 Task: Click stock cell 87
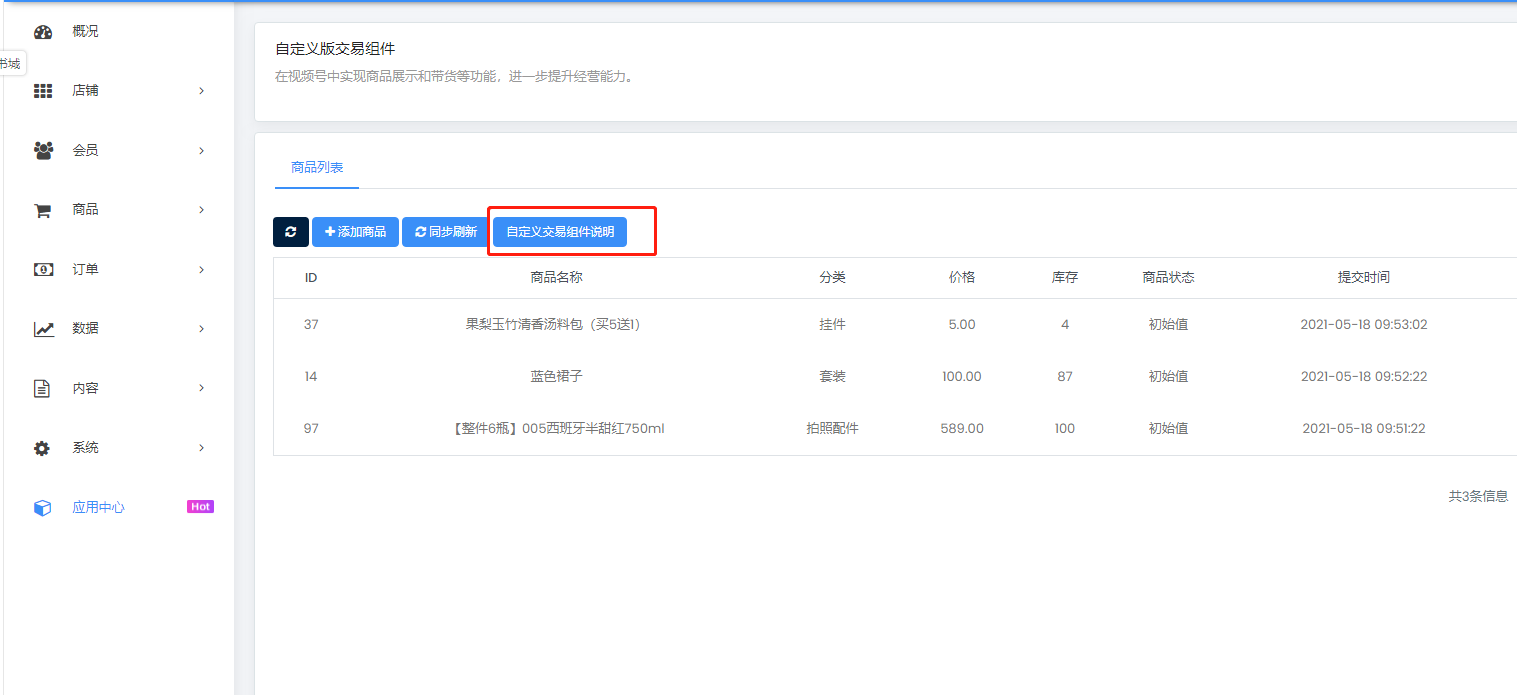[1065, 377]
